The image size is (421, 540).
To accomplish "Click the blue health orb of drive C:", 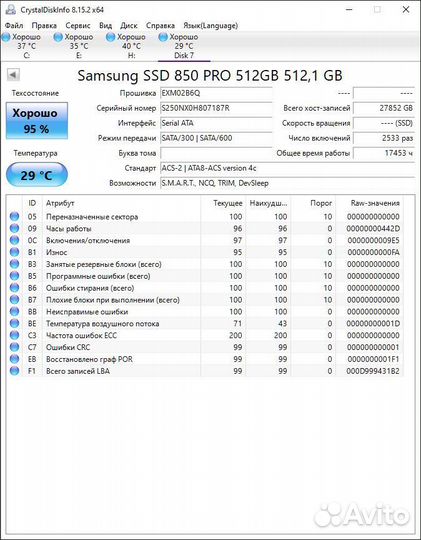I will pos(6,37).
